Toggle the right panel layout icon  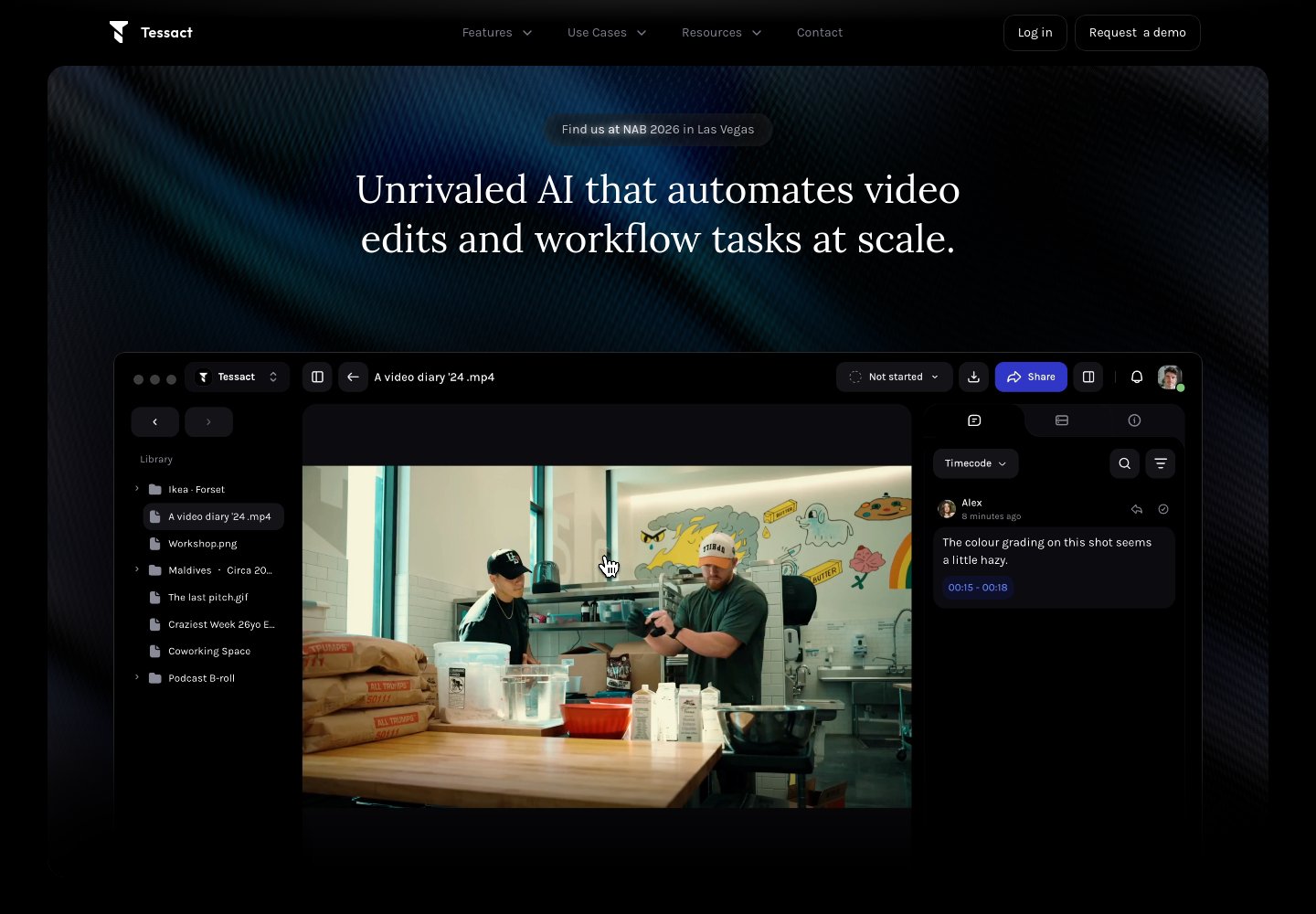pos(1088,377)
